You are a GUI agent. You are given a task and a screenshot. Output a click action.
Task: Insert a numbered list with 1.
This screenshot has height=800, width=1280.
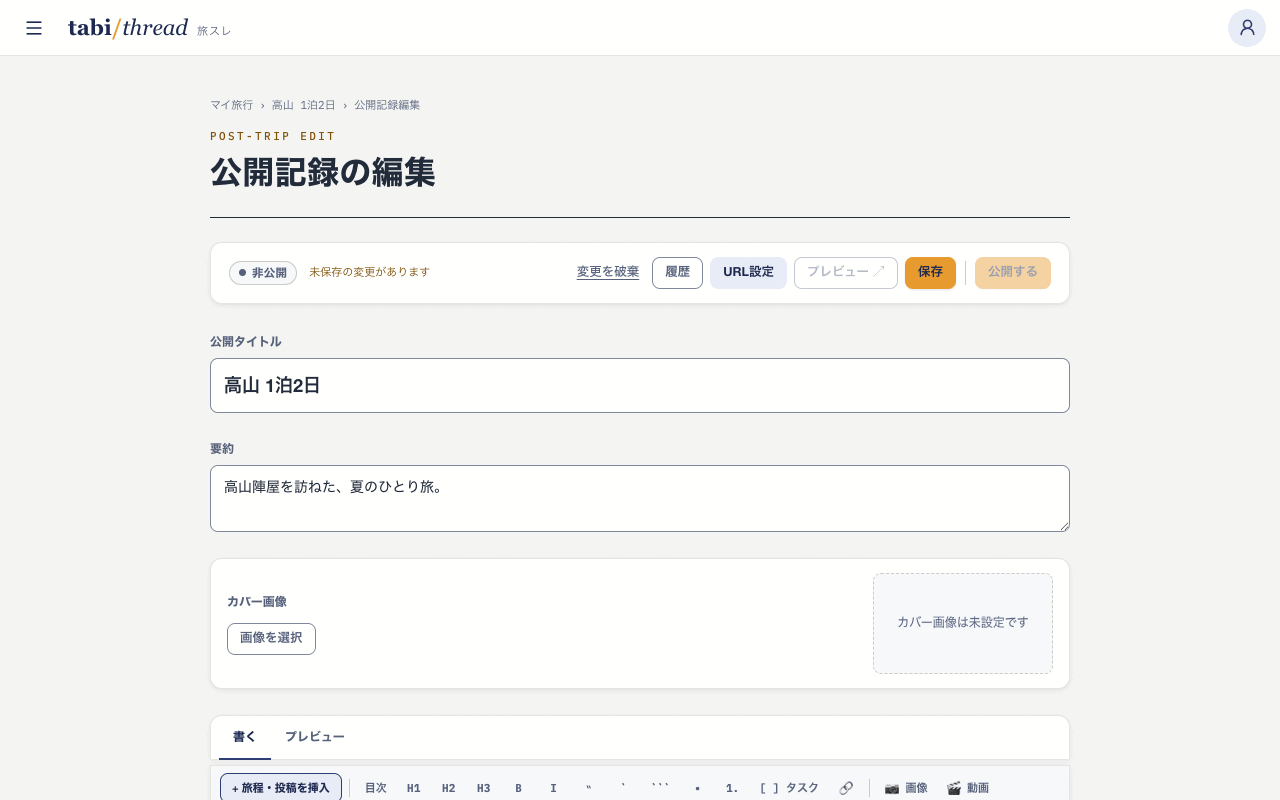coord(732,788)
